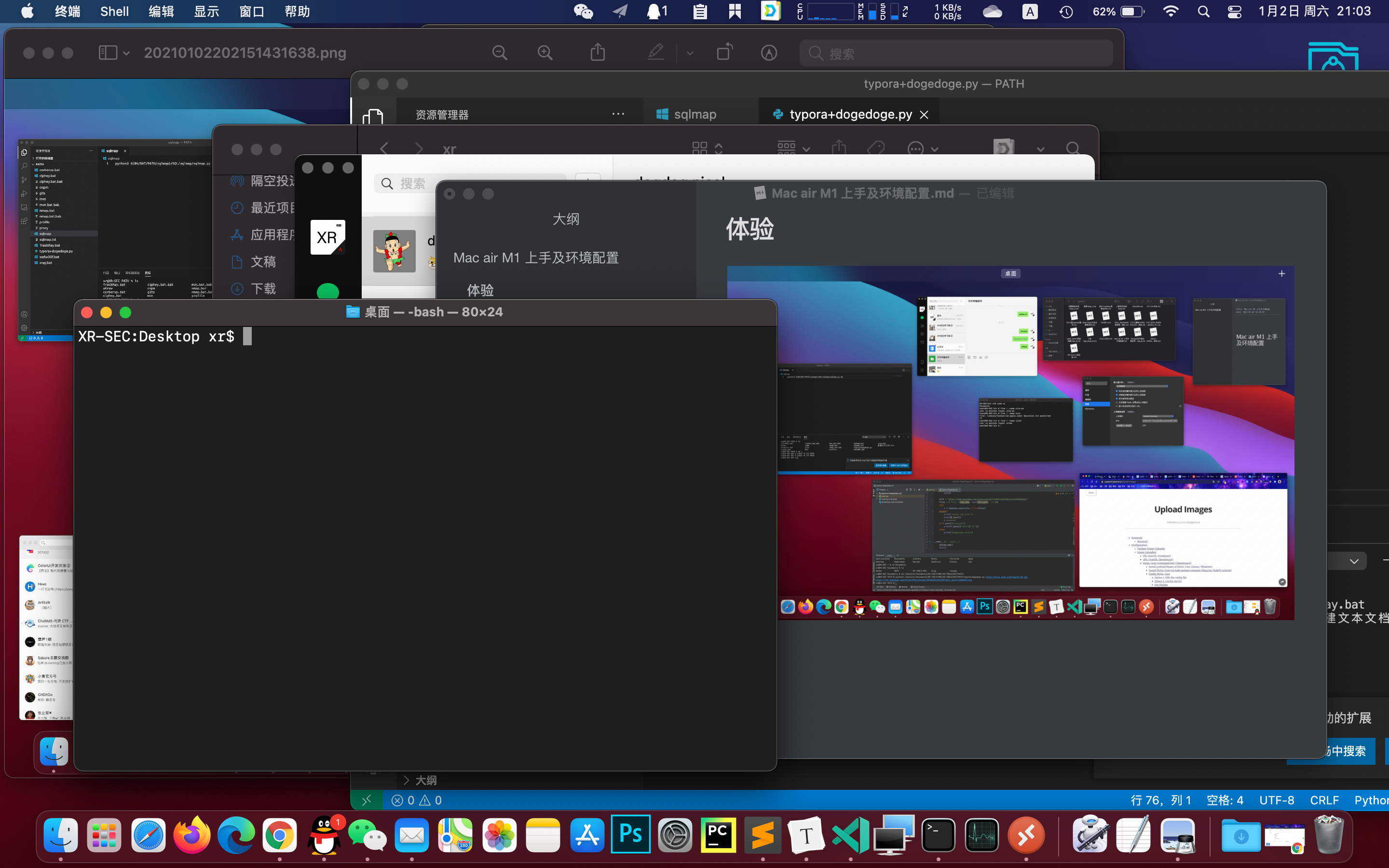Open Control Center in menu bar
The height and width of the screenshot is (868, 1389).
coord(1235,12)
